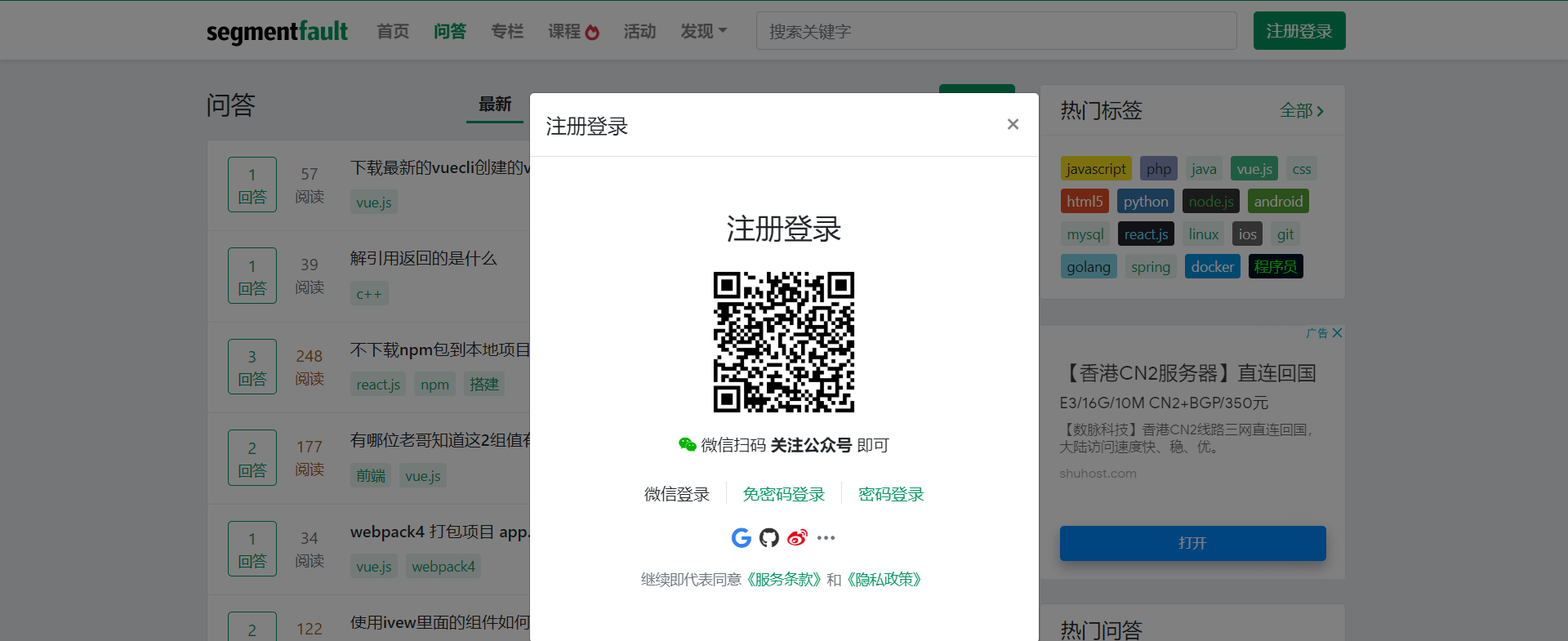Click the 3 回答 answer count box
The image size is (1568, 641).
point(252,367)
